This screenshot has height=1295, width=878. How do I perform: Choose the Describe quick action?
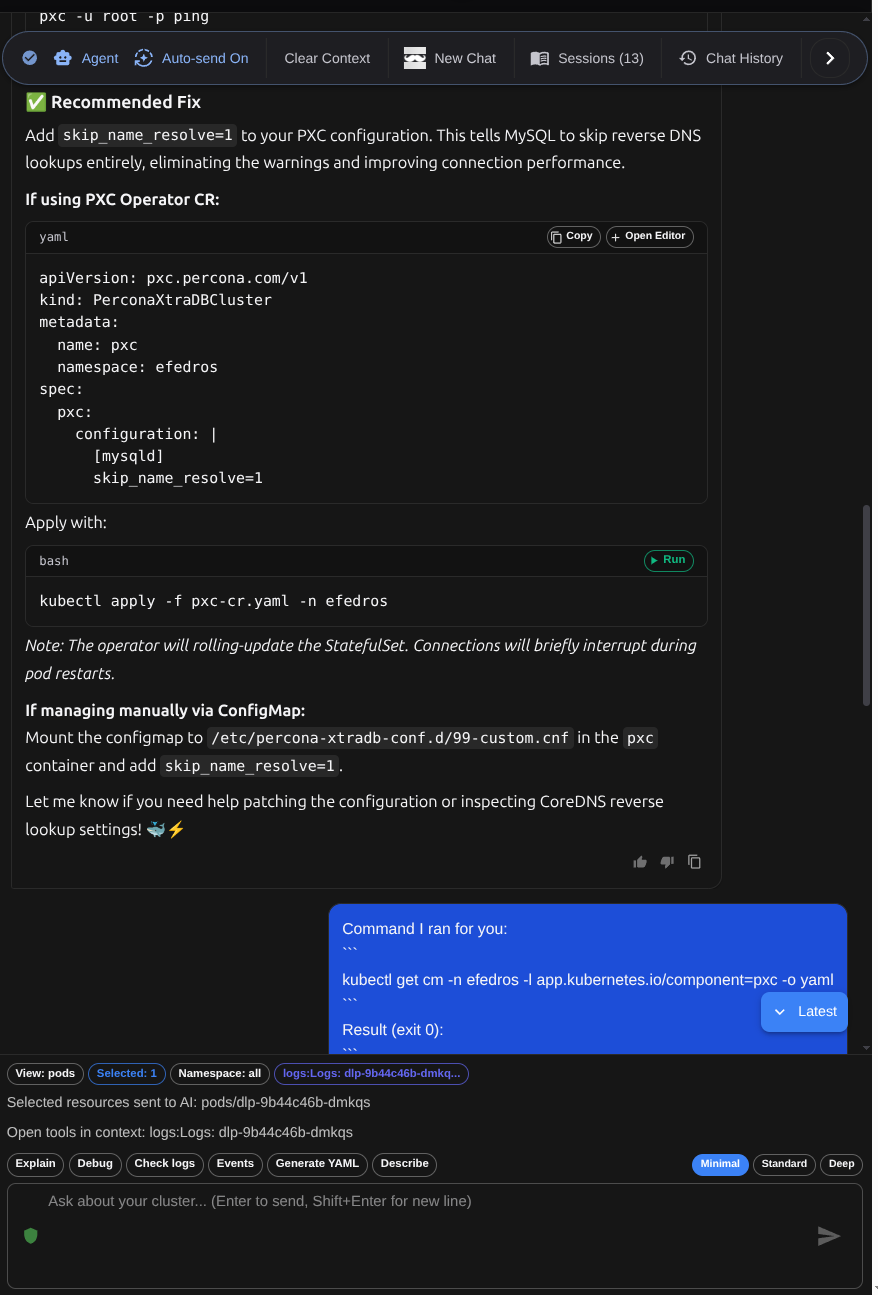coord(405,1163)
